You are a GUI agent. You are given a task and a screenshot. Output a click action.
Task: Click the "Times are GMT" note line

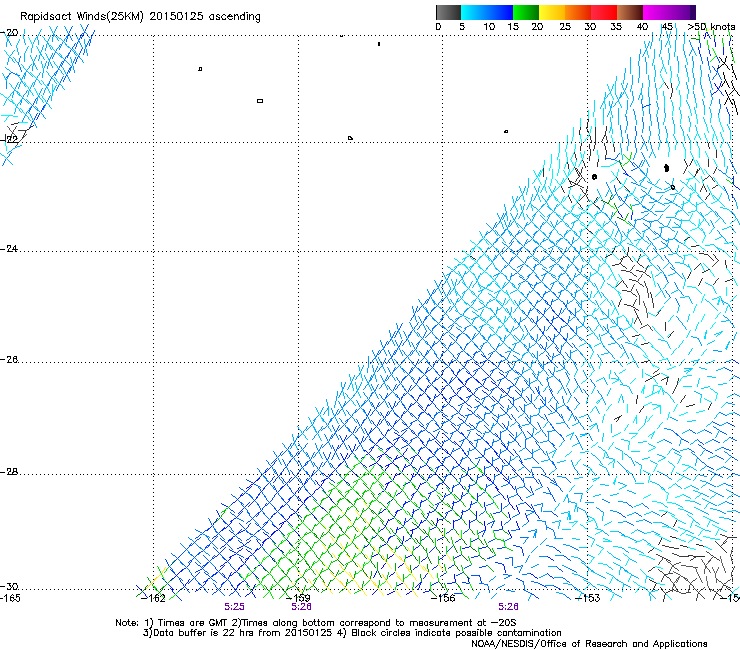click(x=316, y=623)
